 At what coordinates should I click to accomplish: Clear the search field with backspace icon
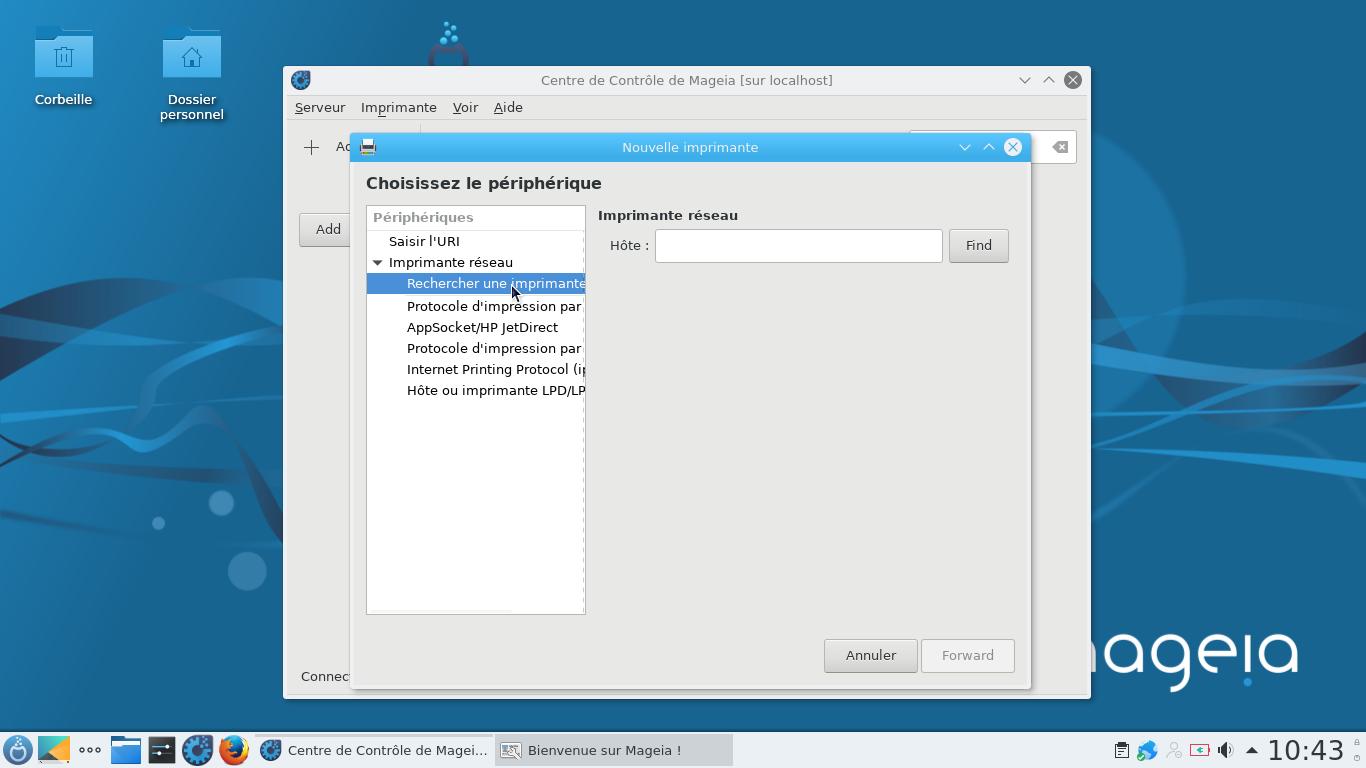(1060, 147)
